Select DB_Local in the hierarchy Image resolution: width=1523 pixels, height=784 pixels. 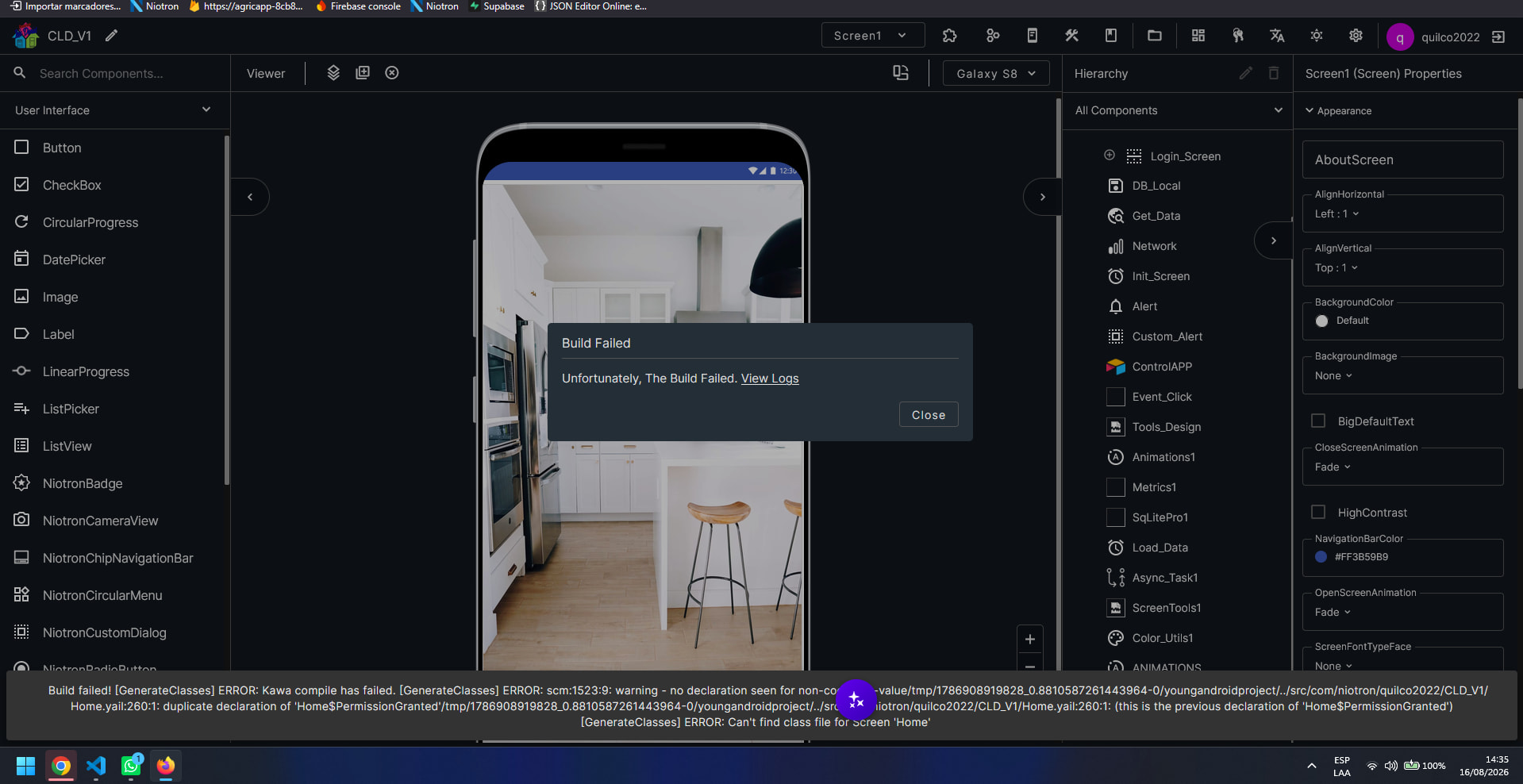click(x=1156, y=186)
